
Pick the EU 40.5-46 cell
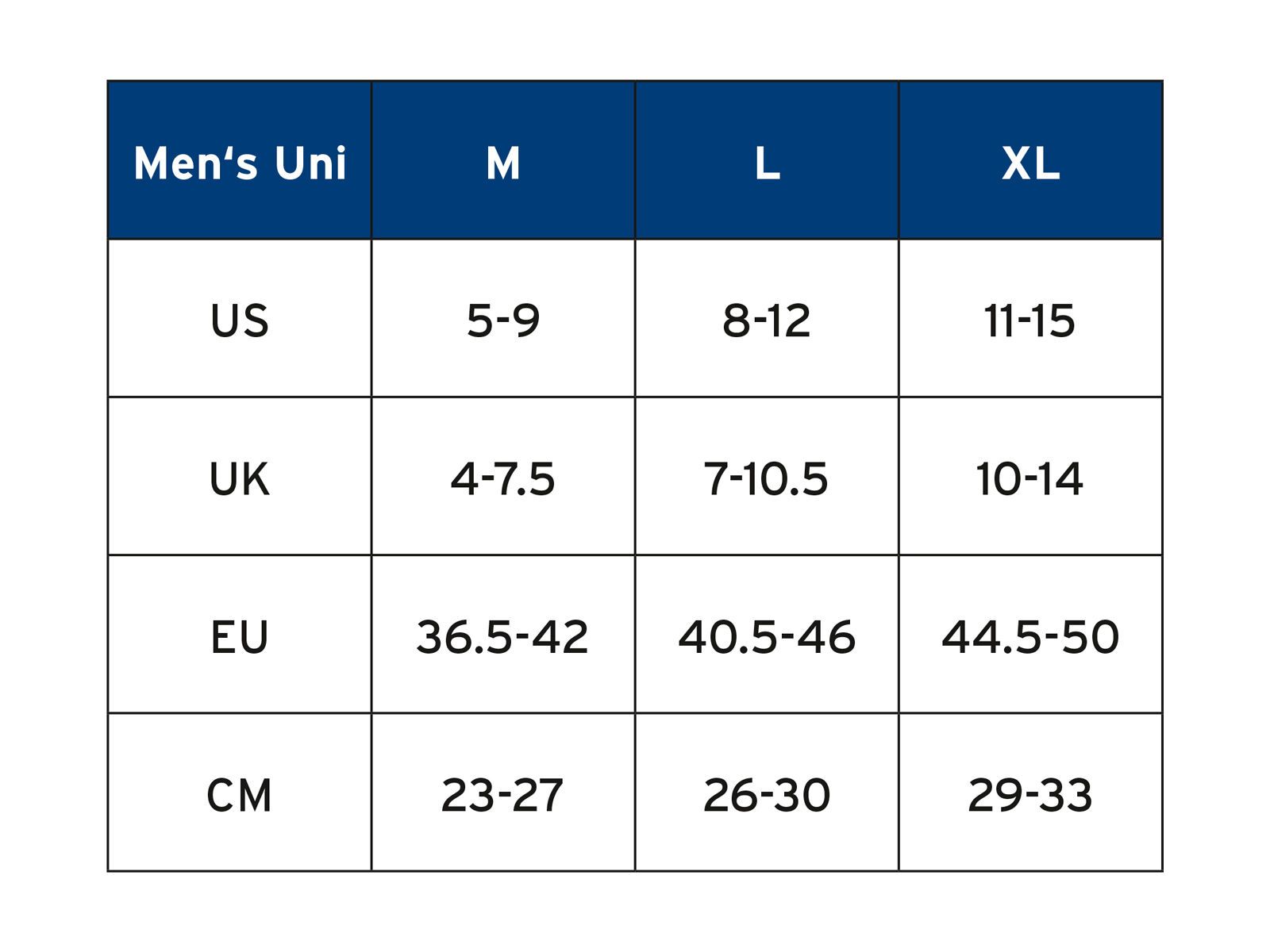767,636
